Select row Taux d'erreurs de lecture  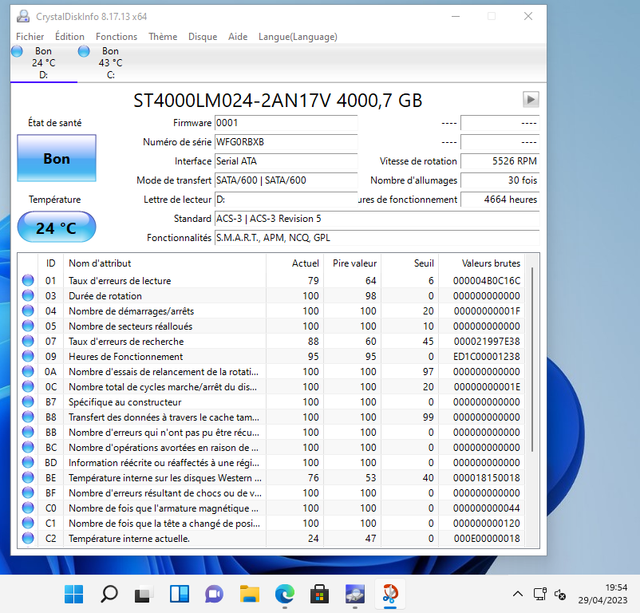click(x=271, y=281)
